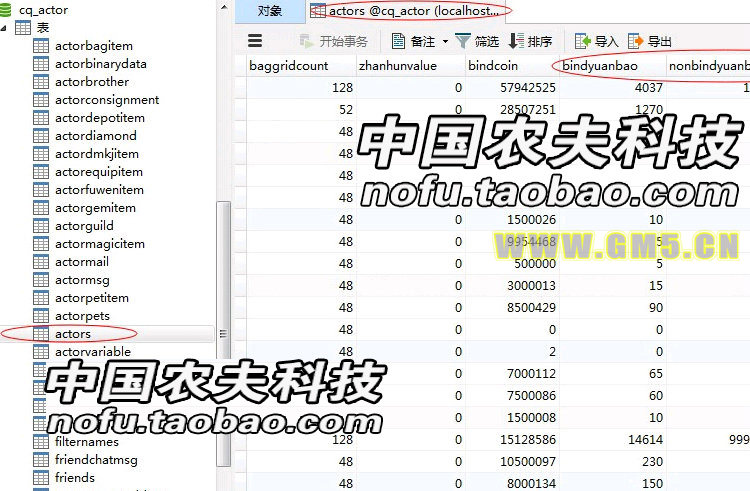Click the 筛选 filter funnel icon
The image size is (750, 491).
[463, 42]
